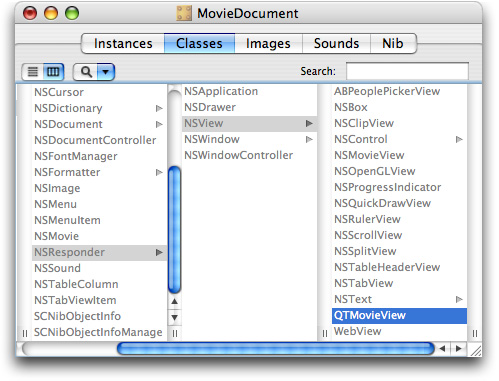499x381 pixels.
Task: Select NSMovieView class
Action: (369, 155)
